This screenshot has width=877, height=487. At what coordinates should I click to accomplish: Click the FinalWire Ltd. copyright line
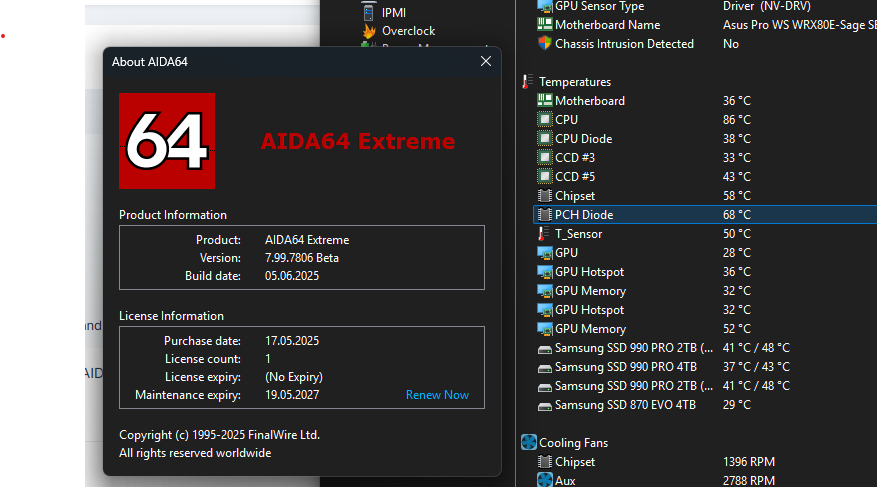click(x=219, y=435)
